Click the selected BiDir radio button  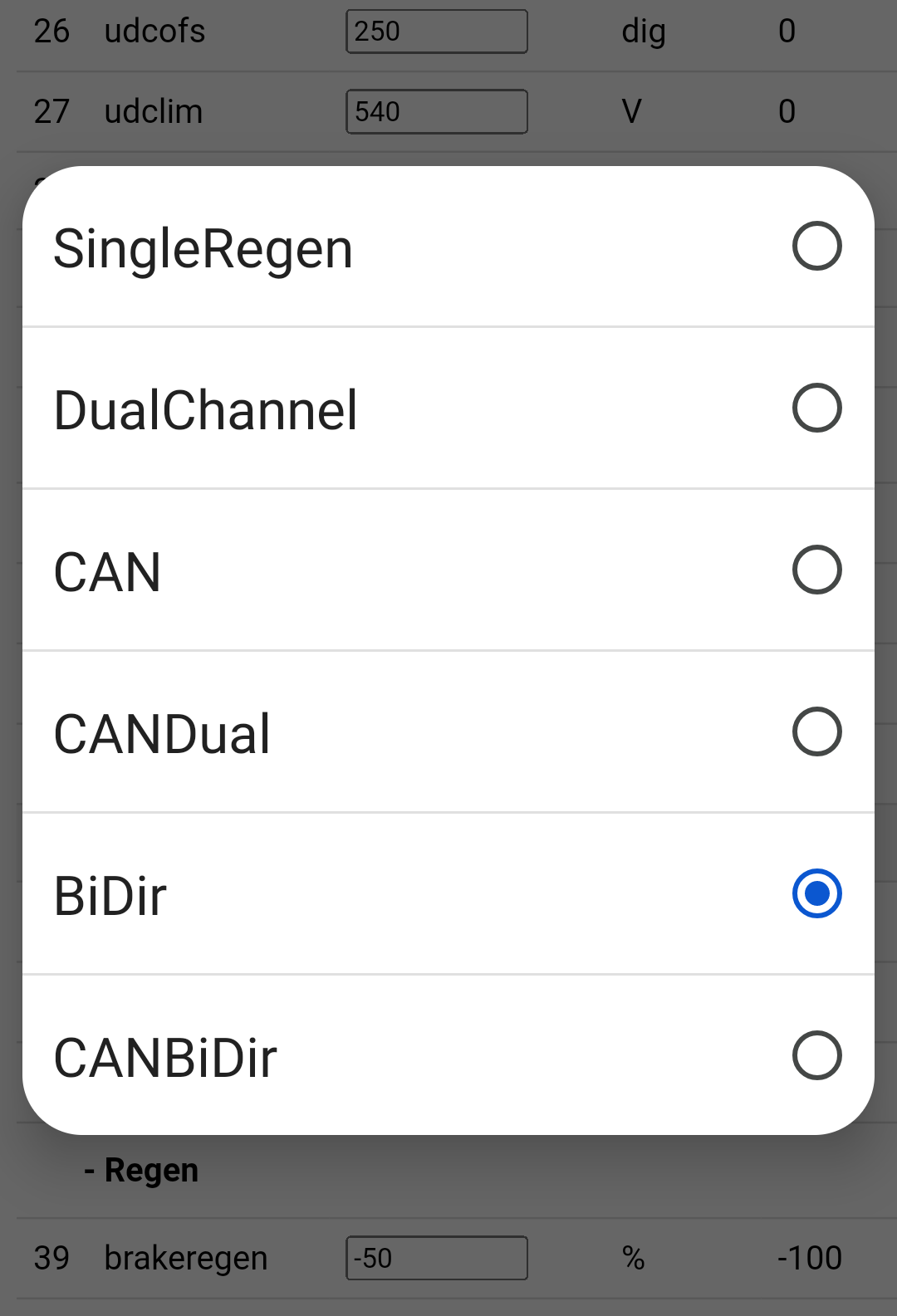(x=816, y=893)
